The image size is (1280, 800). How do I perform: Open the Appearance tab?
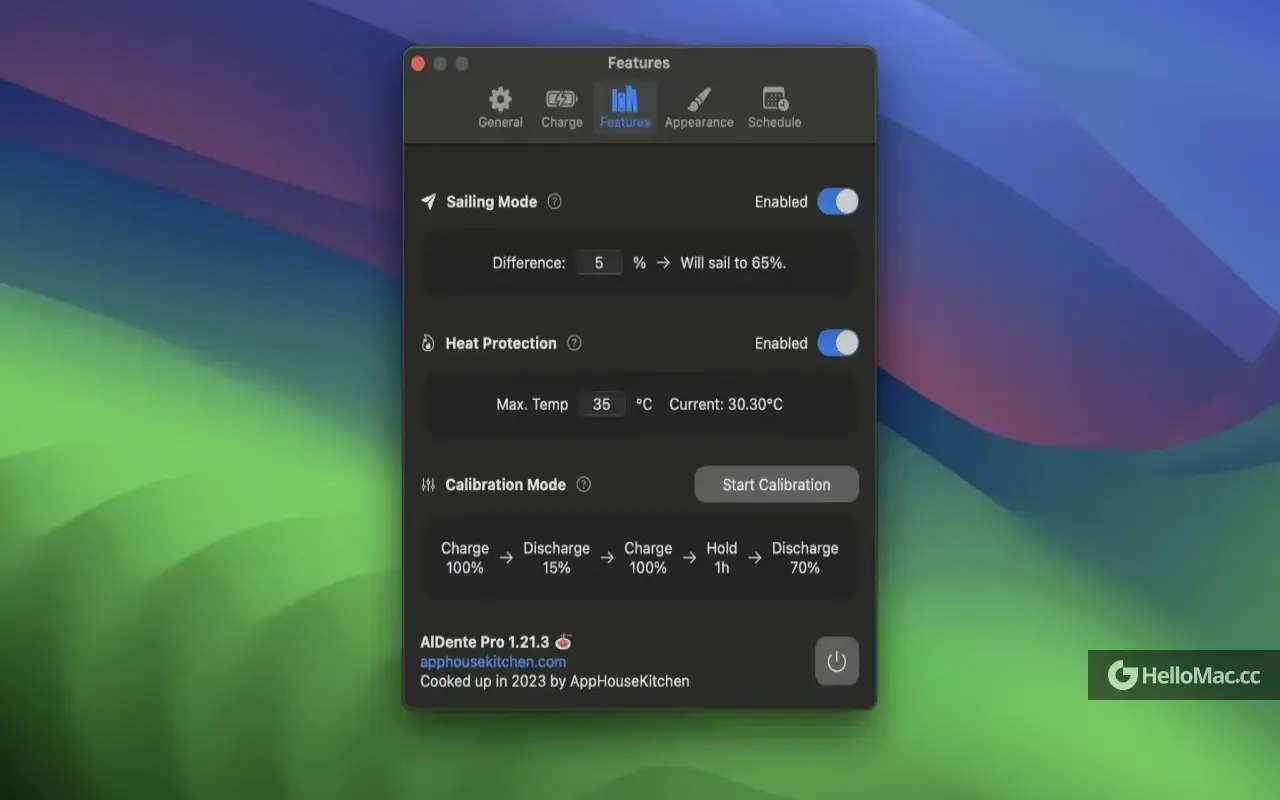pos(699,108)
